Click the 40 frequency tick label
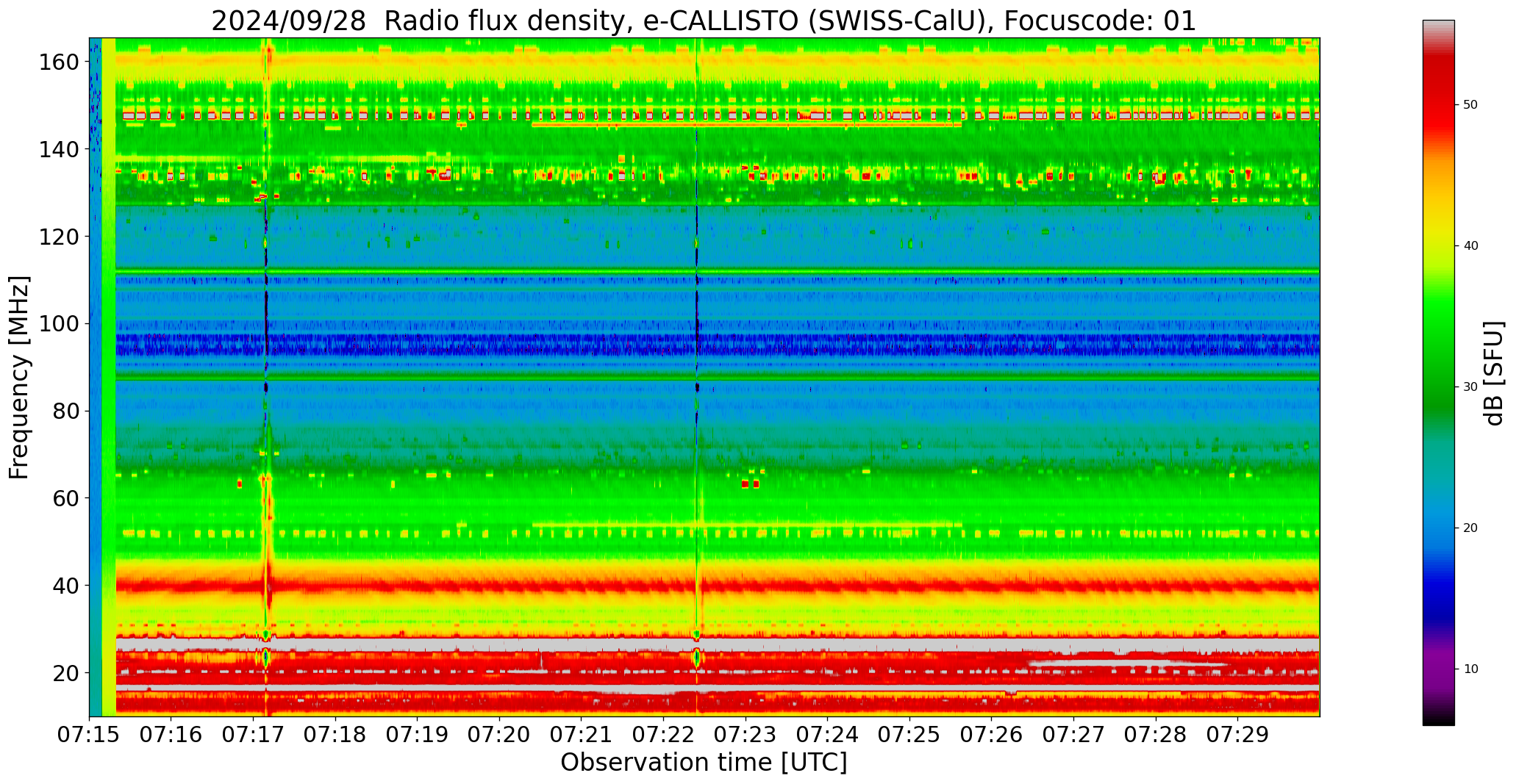 pyautogui.click(x=65, y=586)
